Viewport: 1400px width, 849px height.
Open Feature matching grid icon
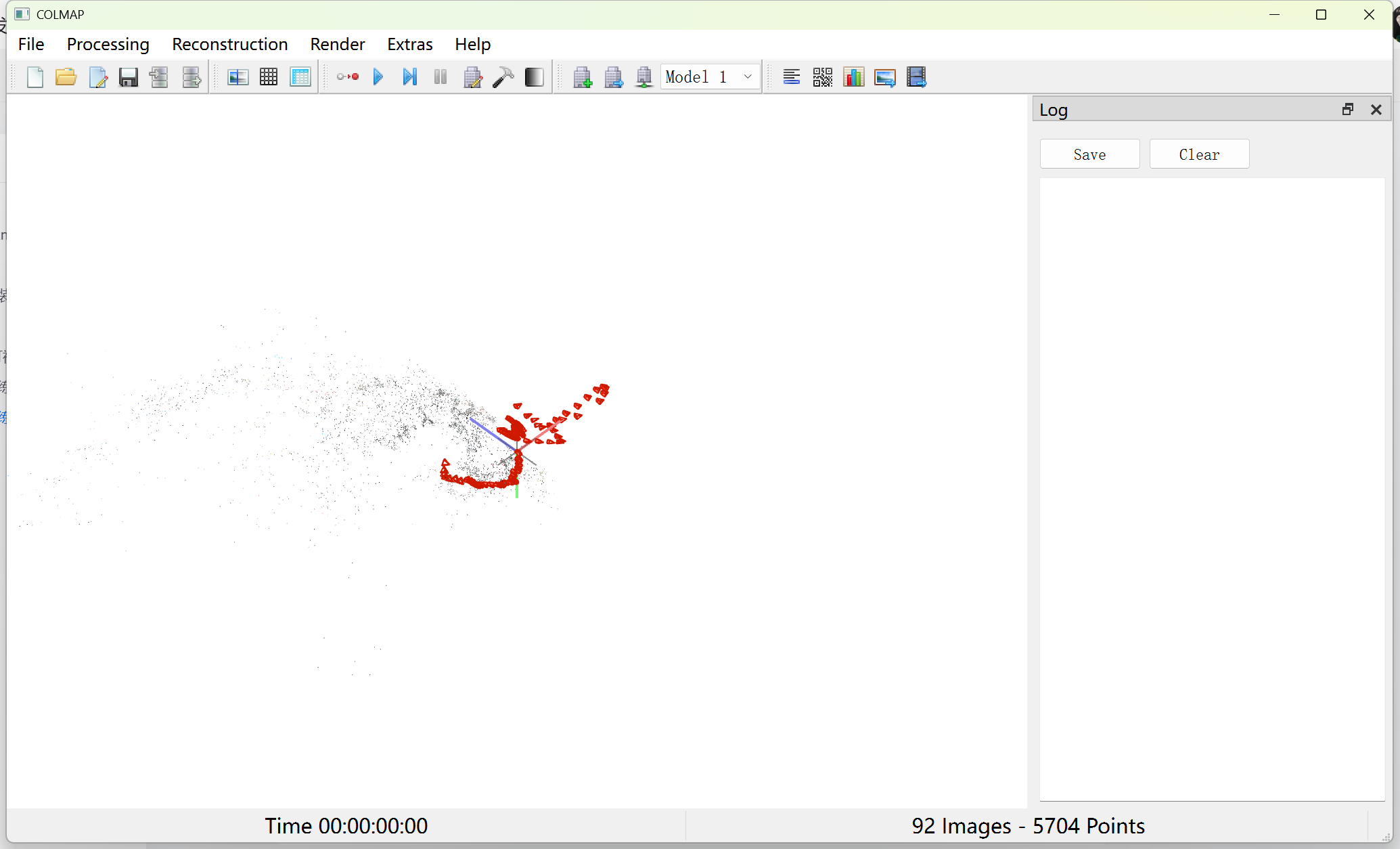pos(269,77)
